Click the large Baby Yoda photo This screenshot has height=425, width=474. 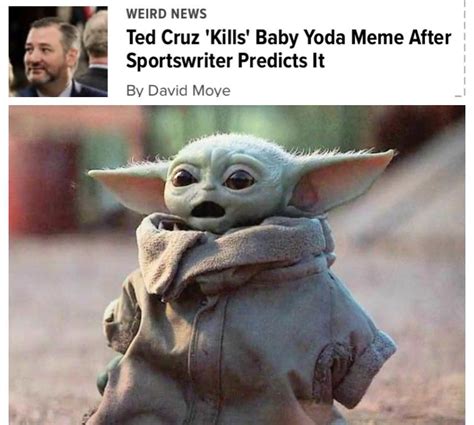[x=237, y=265]
